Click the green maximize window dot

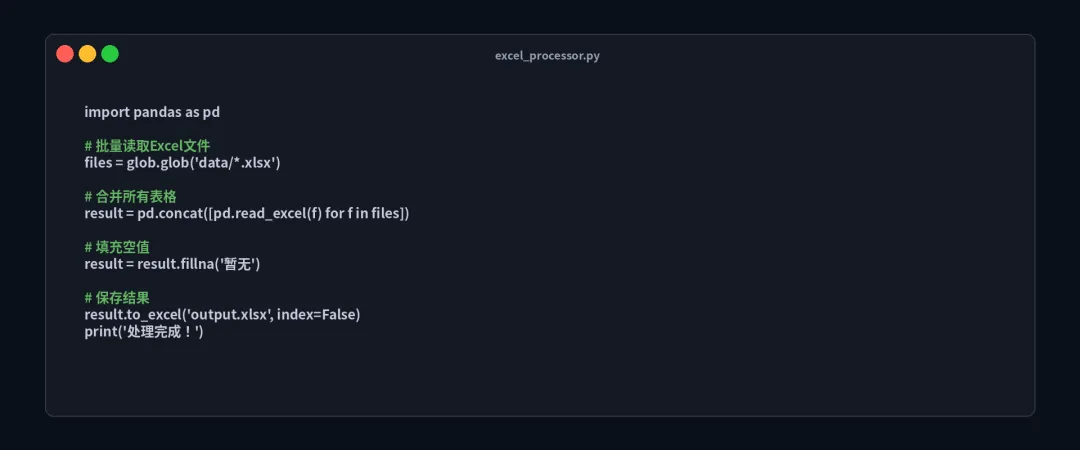pos(110,54)
